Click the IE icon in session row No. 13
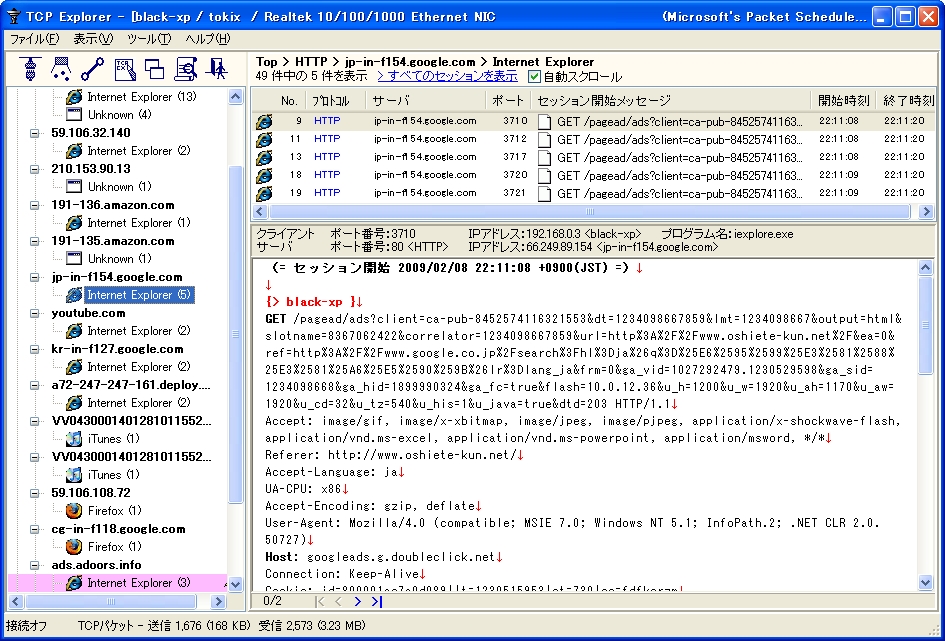945x641 pixels. tap(263, 157)
